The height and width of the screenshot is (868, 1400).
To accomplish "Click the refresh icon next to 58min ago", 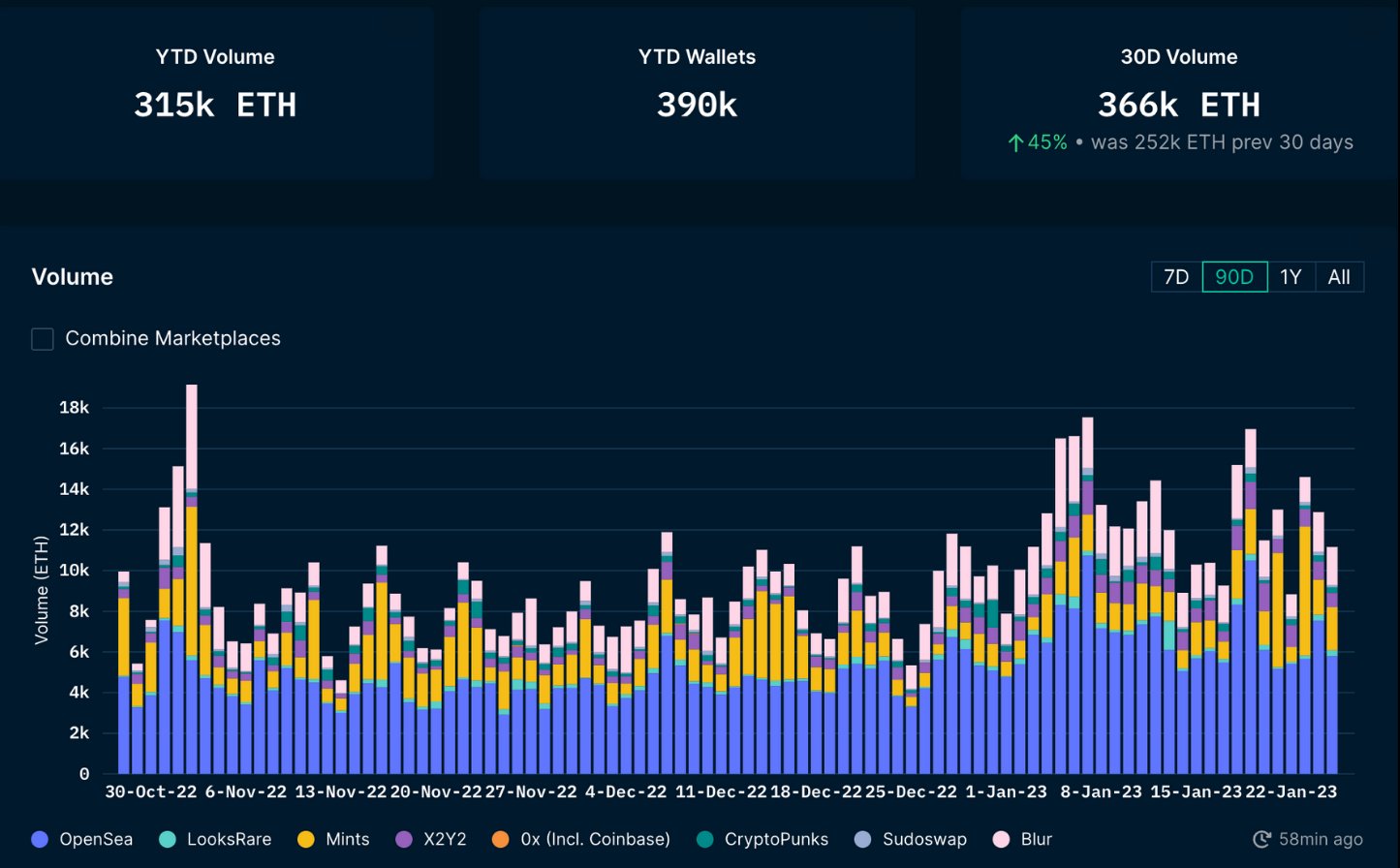I will coord(1262,839).
